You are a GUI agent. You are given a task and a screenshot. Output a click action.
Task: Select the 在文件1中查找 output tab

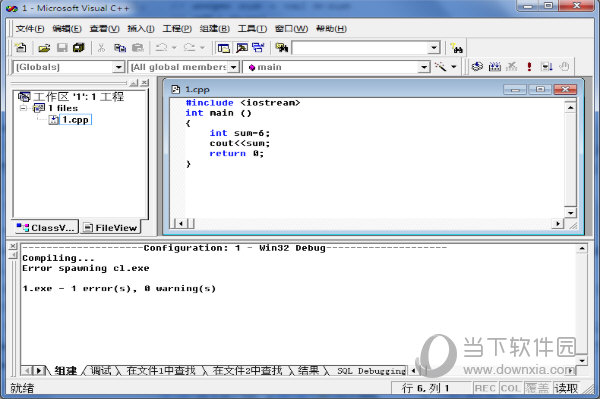pos(161,370)
